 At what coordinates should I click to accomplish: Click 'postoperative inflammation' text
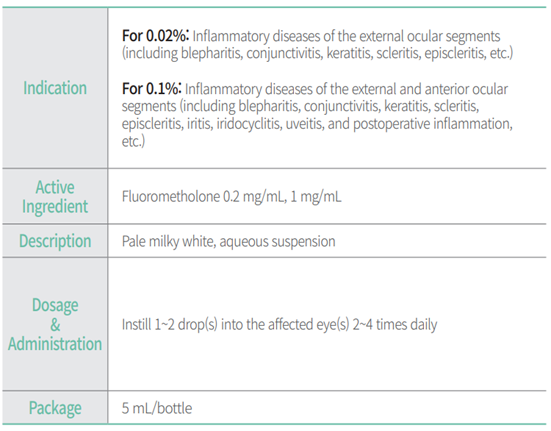(433, 124)
